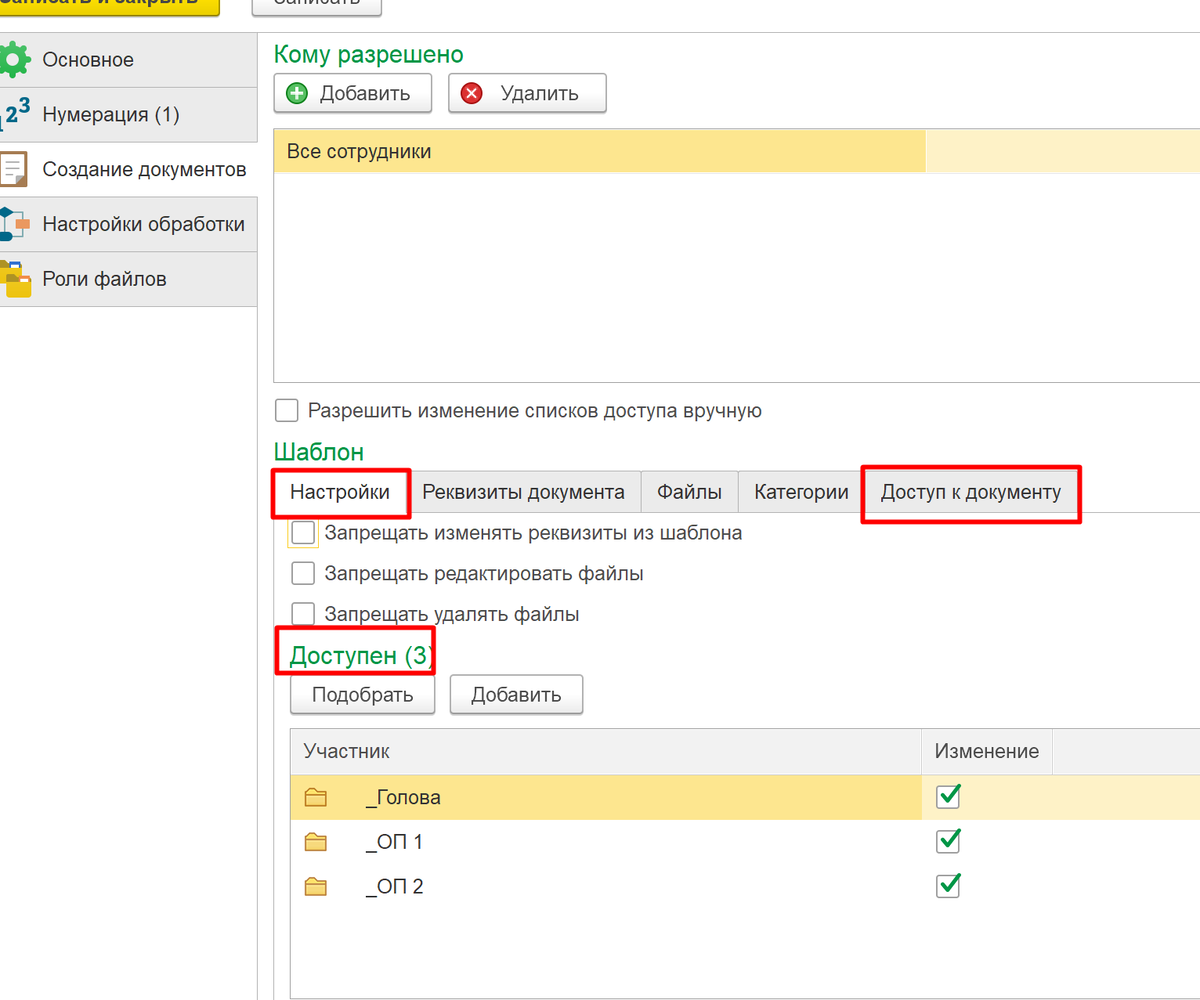Click the folder icon of _ОП 2 row

(316, 886)
